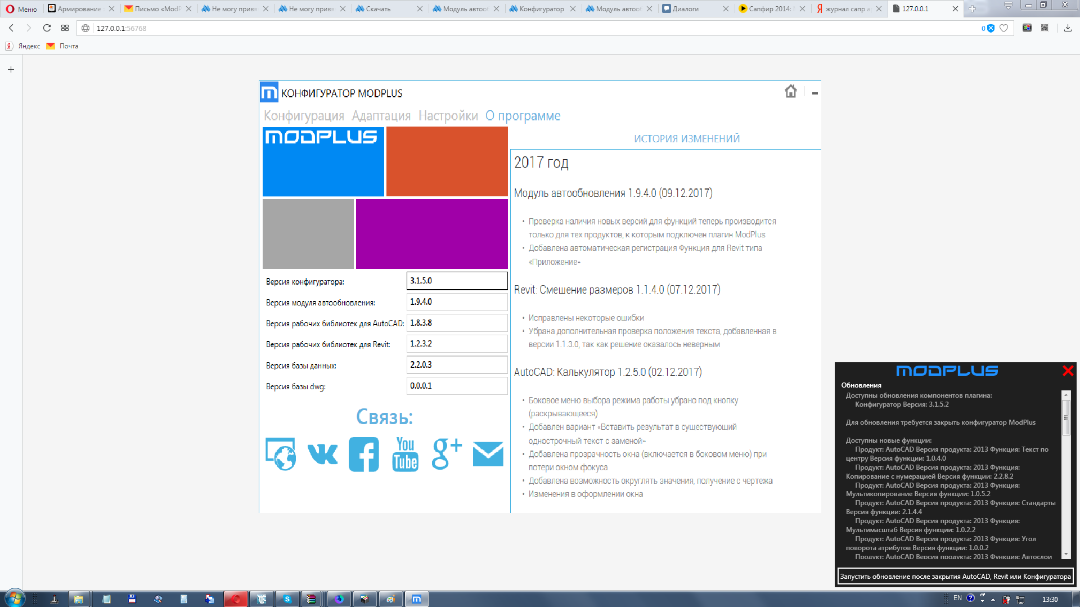Viewport: 1080px width, 607px height.
Task: Open the red Opera button on the taskbar
Action: tap(236, 599)
